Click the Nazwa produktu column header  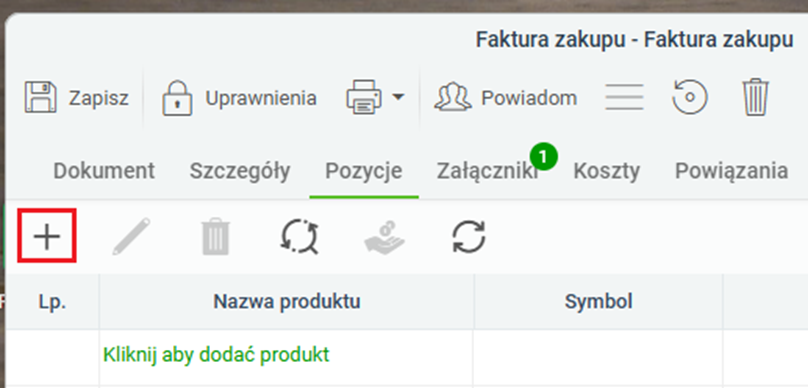click(287, 301)
